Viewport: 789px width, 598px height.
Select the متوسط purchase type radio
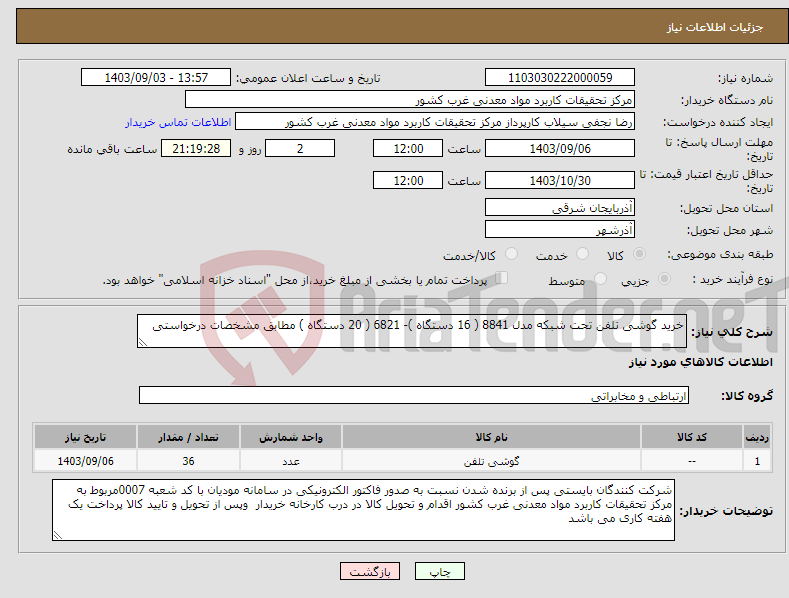(x=600, y=278)
